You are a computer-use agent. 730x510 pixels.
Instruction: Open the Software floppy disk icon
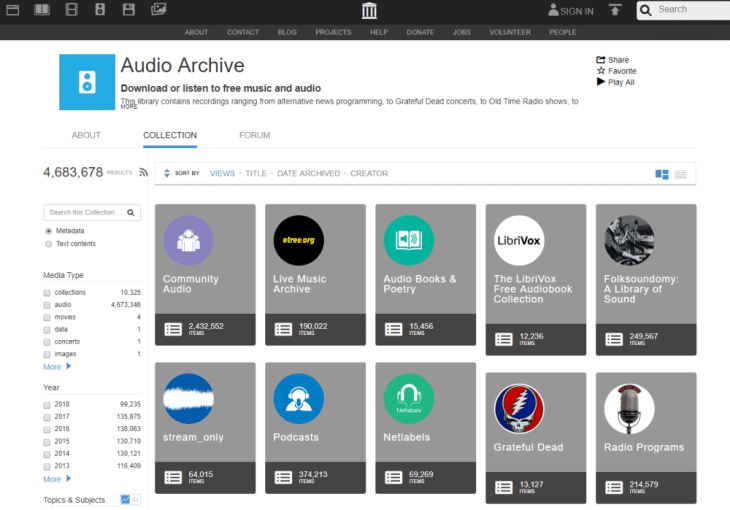(129, 9)
